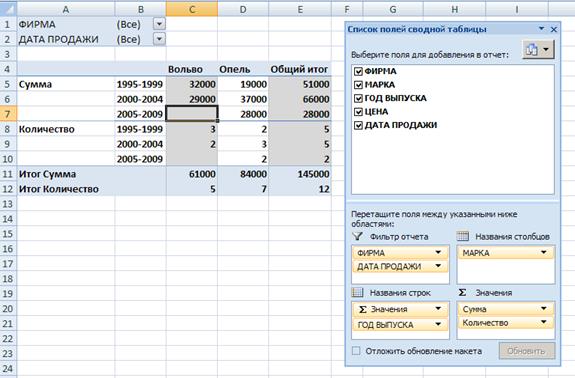
Task: Uncheck the ЦЕНА field checkbox
Action: coord(358,111)
